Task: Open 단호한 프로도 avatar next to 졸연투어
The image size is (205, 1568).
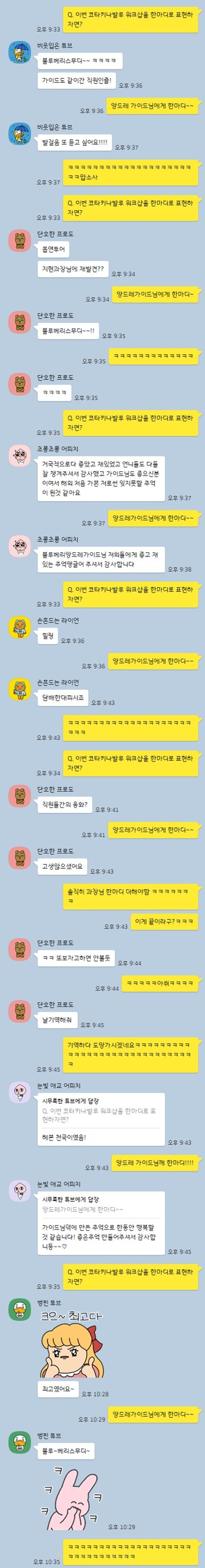Action: (x=19, y=241)
